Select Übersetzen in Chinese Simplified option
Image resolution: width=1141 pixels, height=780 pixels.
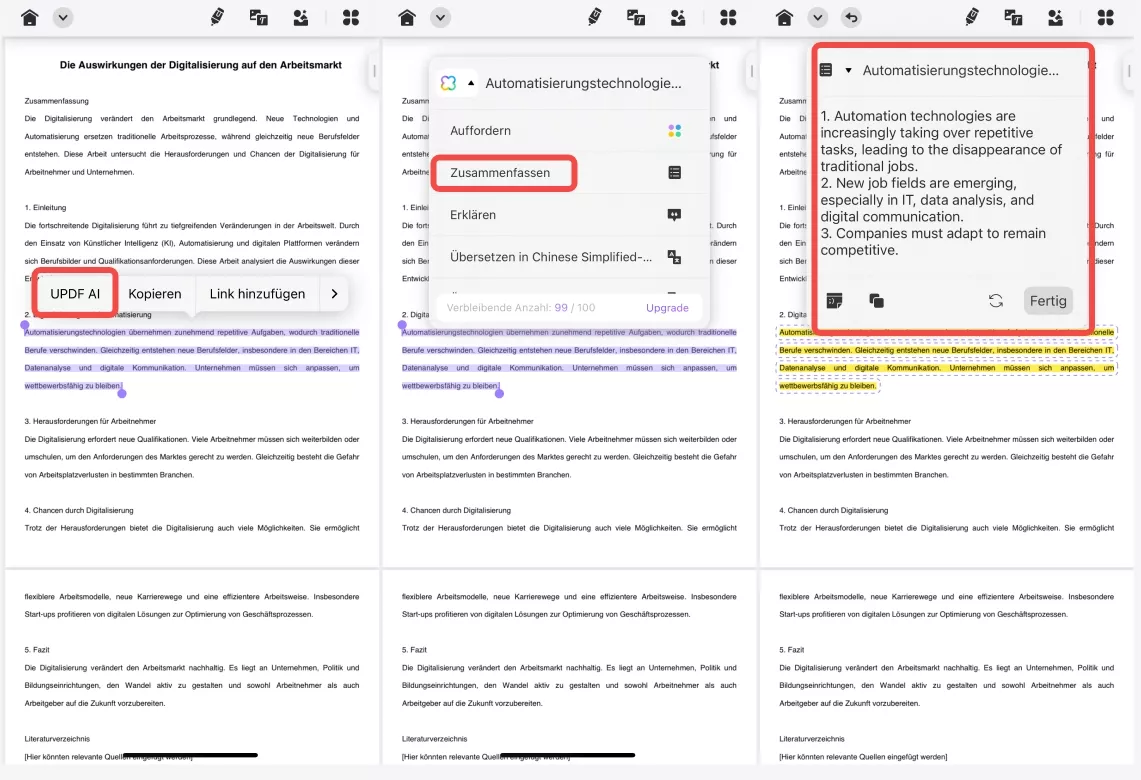click(x=569, y=257)
